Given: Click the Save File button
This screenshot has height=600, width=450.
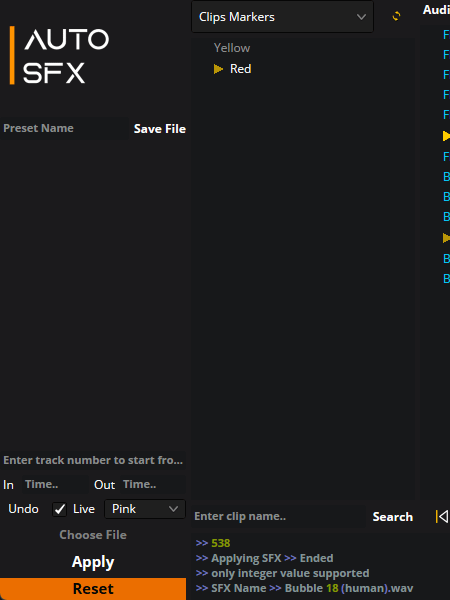Looking at the screenshot, I should pyautogui.click(x=160, y=129).
